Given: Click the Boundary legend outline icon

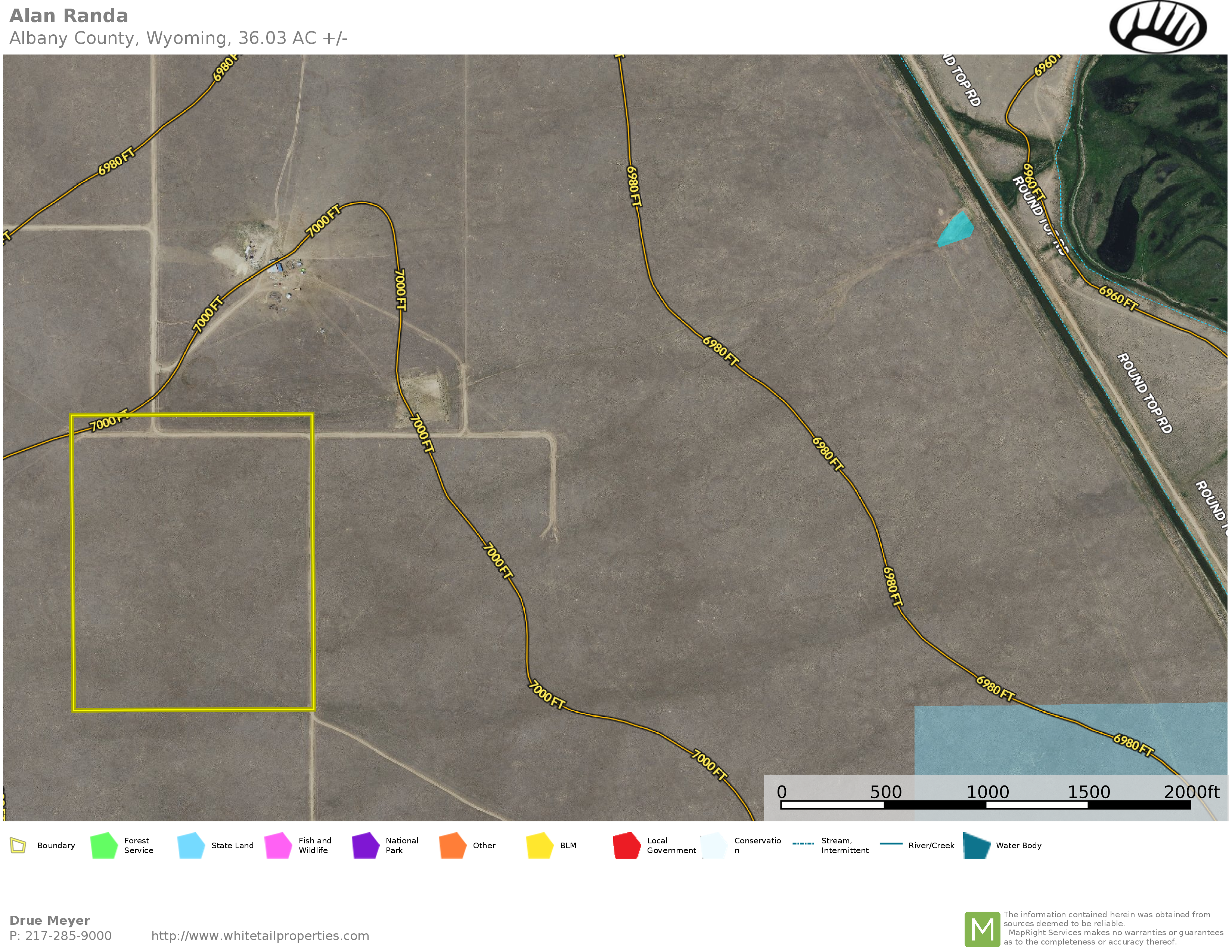Looking at the screenshot, I should click(18, 845).
